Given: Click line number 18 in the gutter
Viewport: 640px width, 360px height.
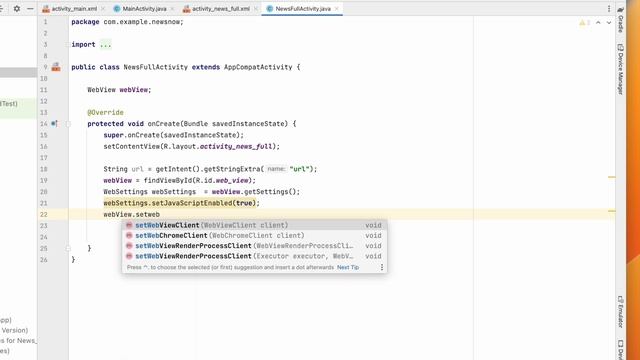Looking at the screenshot, I should point(44,169).
